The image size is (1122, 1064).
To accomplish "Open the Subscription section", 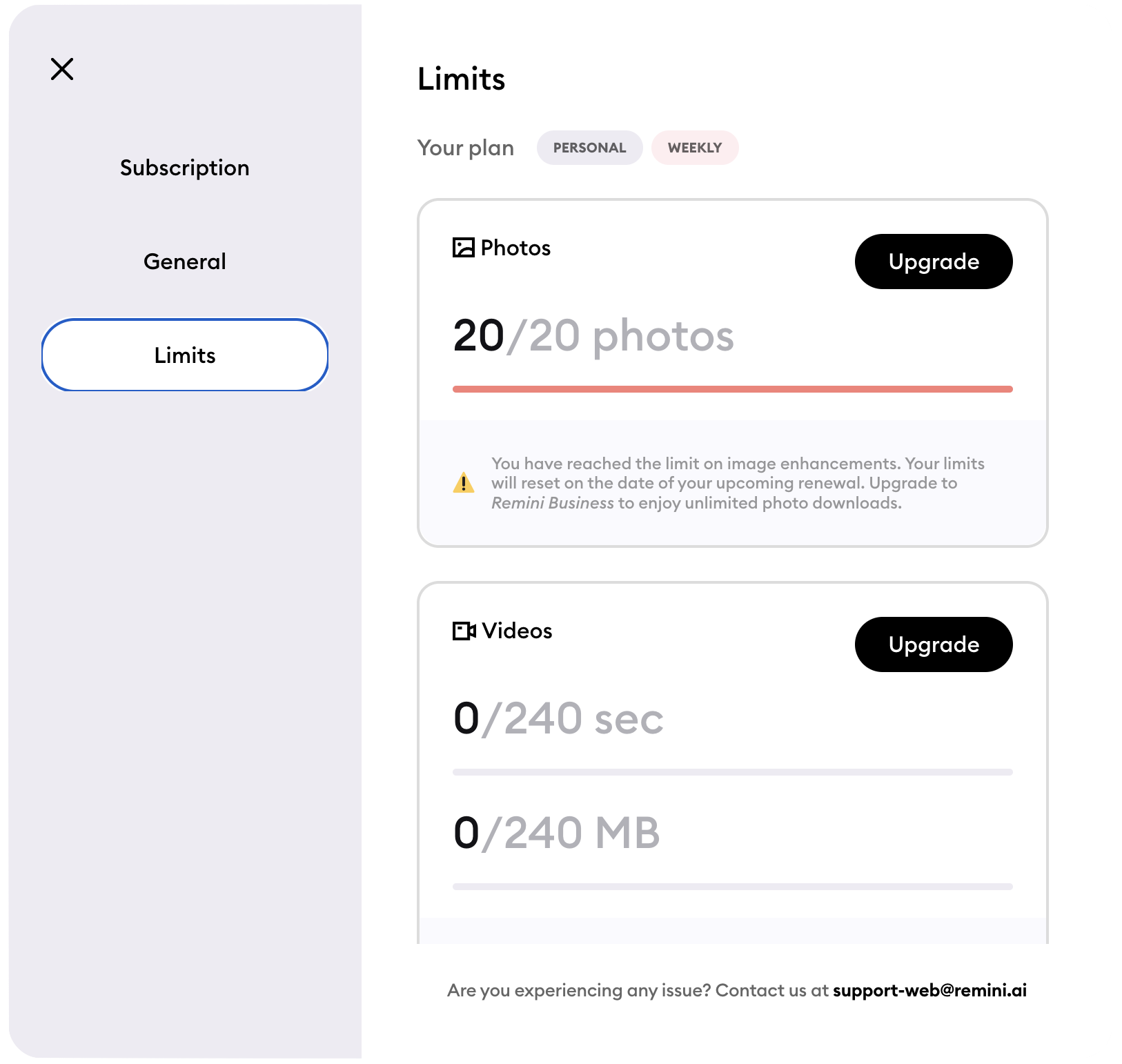I will point(185,168).
